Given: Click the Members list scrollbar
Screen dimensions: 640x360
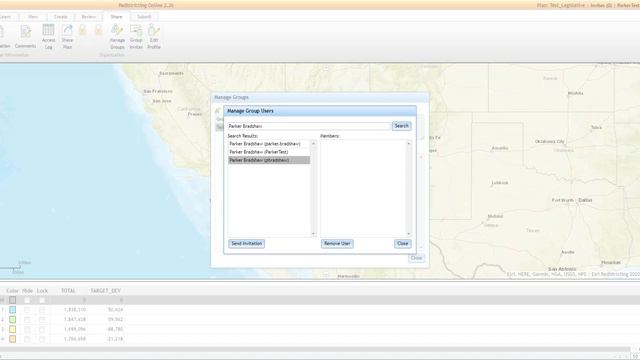Looking at the screenshot, I should [409, 189].
